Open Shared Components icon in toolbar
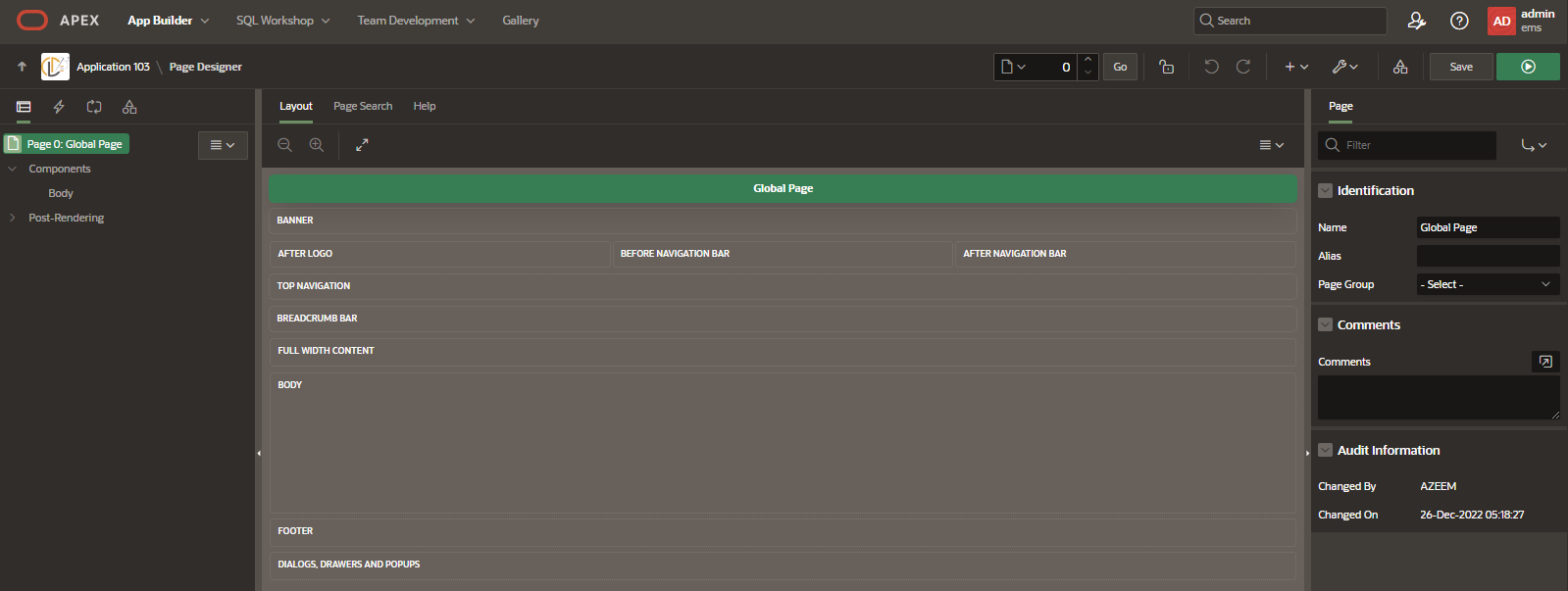 (1400, 67)
